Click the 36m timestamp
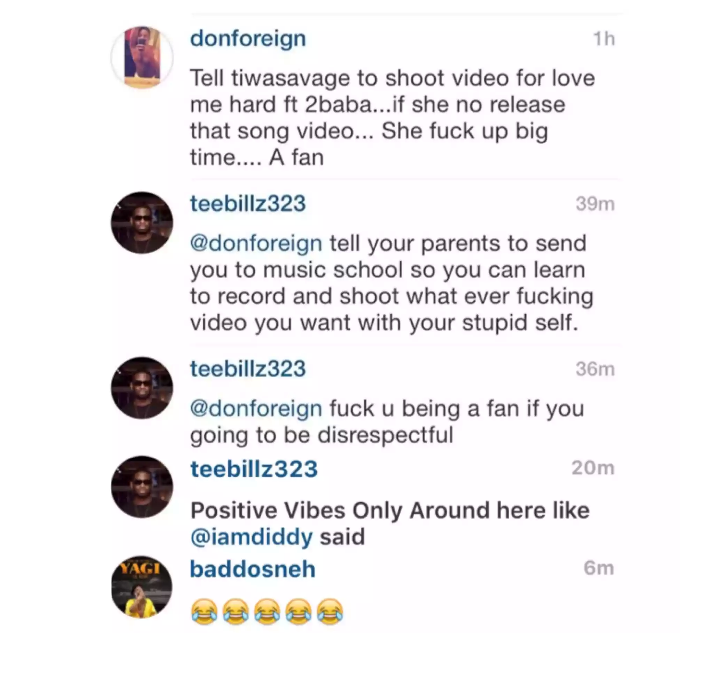This screenshot has height=682, width=720. [595, 369]
